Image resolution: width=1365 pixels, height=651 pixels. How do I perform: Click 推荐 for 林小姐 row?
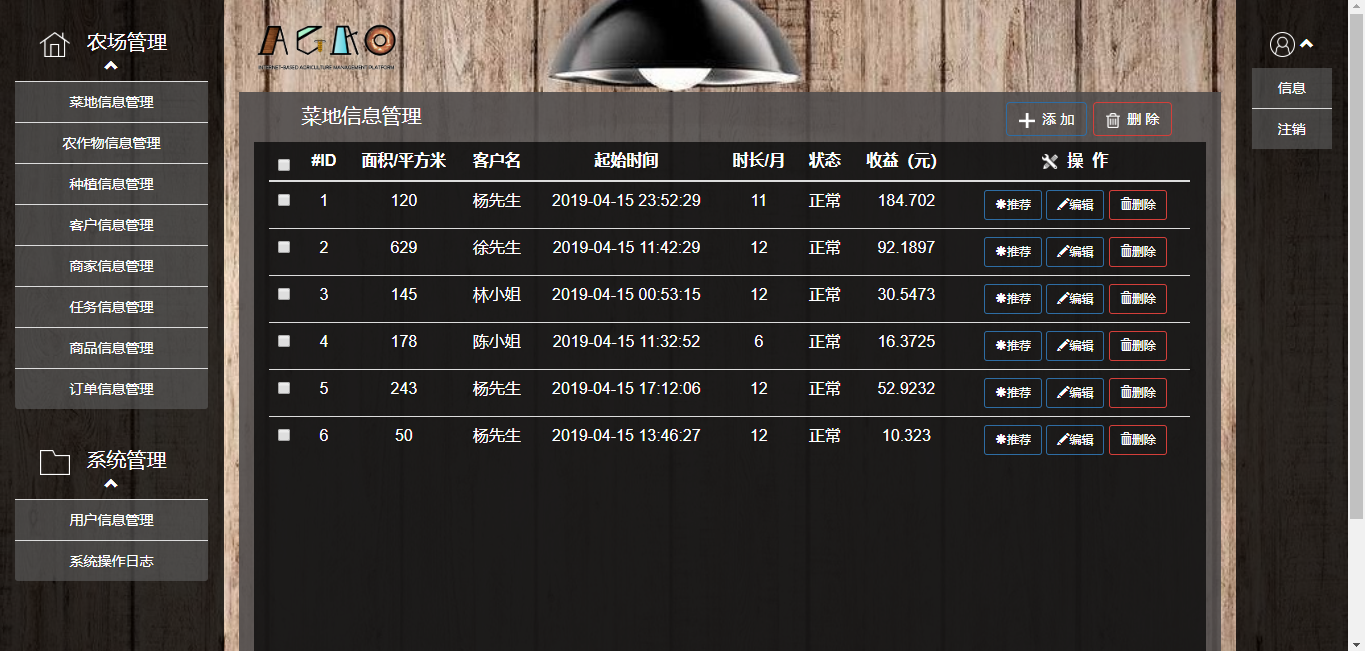pyautogui.click(x=1013, y=299)
